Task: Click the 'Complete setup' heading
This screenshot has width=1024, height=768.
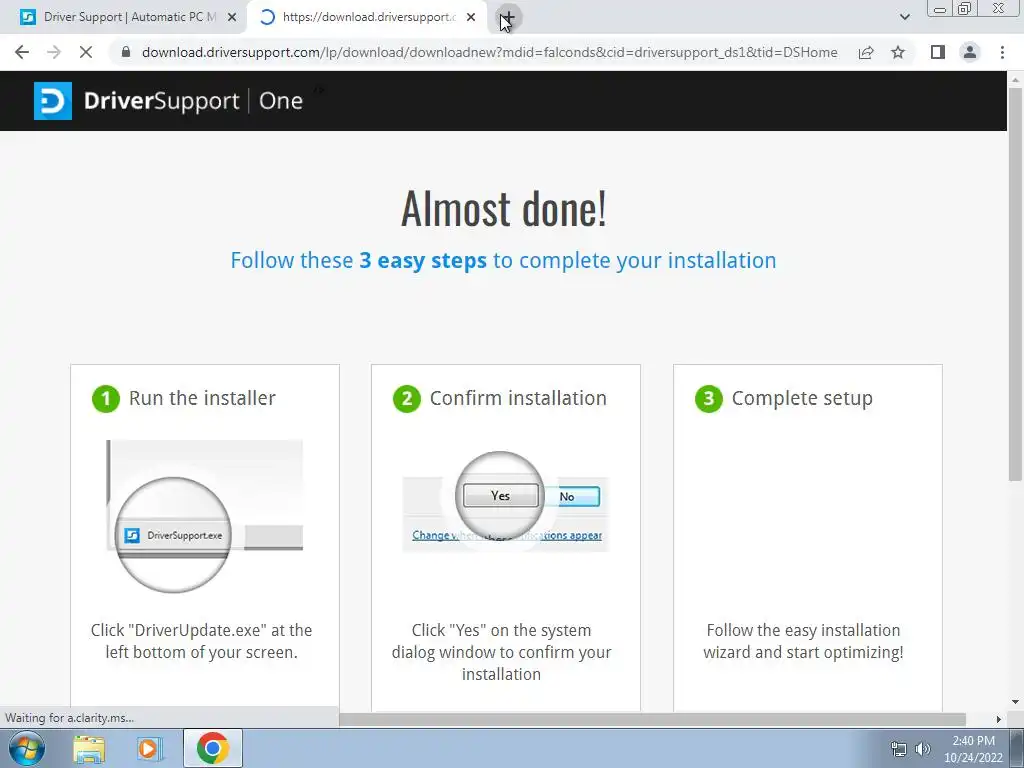Action: pyautogui.click(x=802, y=398)
